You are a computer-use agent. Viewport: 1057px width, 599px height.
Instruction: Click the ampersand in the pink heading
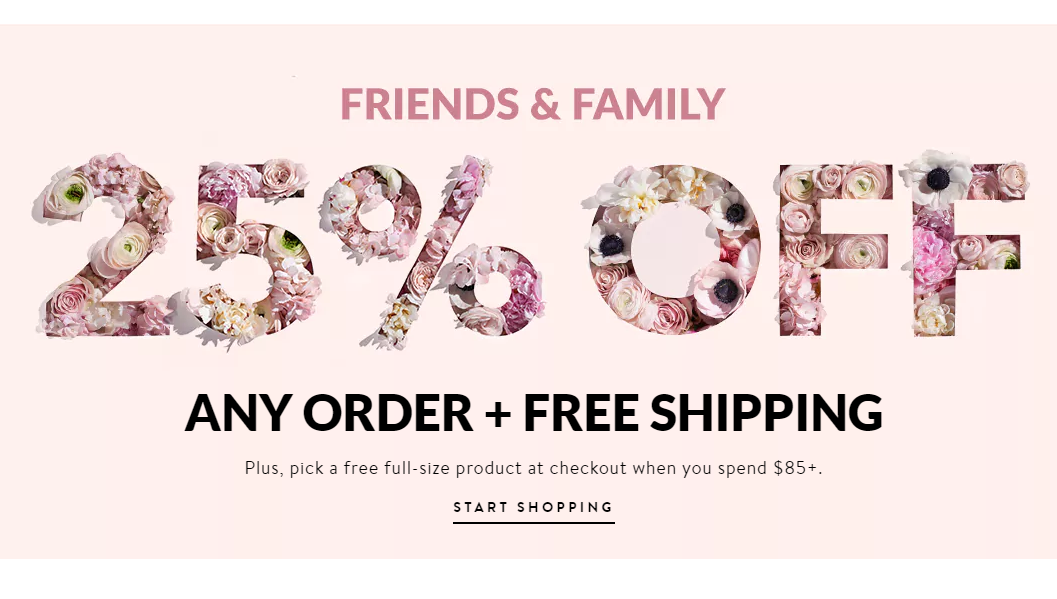[x=546, y=104]
